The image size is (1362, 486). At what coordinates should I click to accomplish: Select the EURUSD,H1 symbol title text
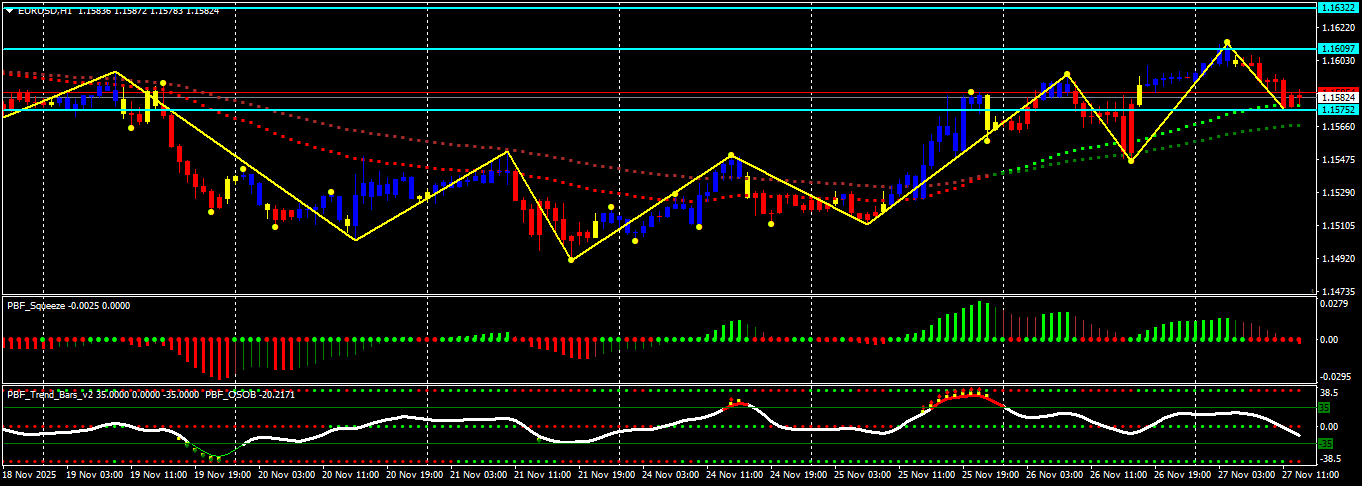(44, 9)
